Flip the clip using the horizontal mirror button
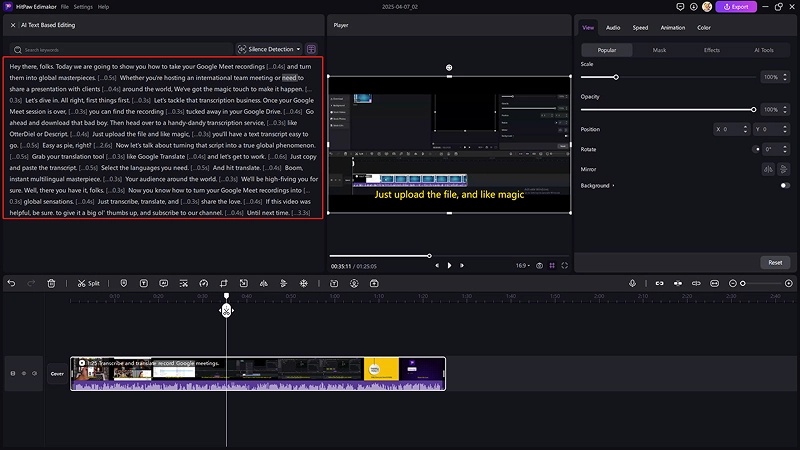This screenshot has width=800, height=450. [x=769, y=169]
